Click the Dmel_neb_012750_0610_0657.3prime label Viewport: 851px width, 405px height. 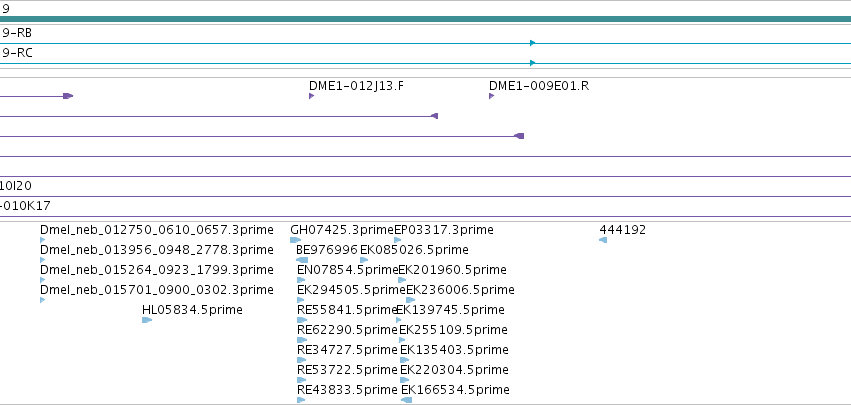pos(157,230)
